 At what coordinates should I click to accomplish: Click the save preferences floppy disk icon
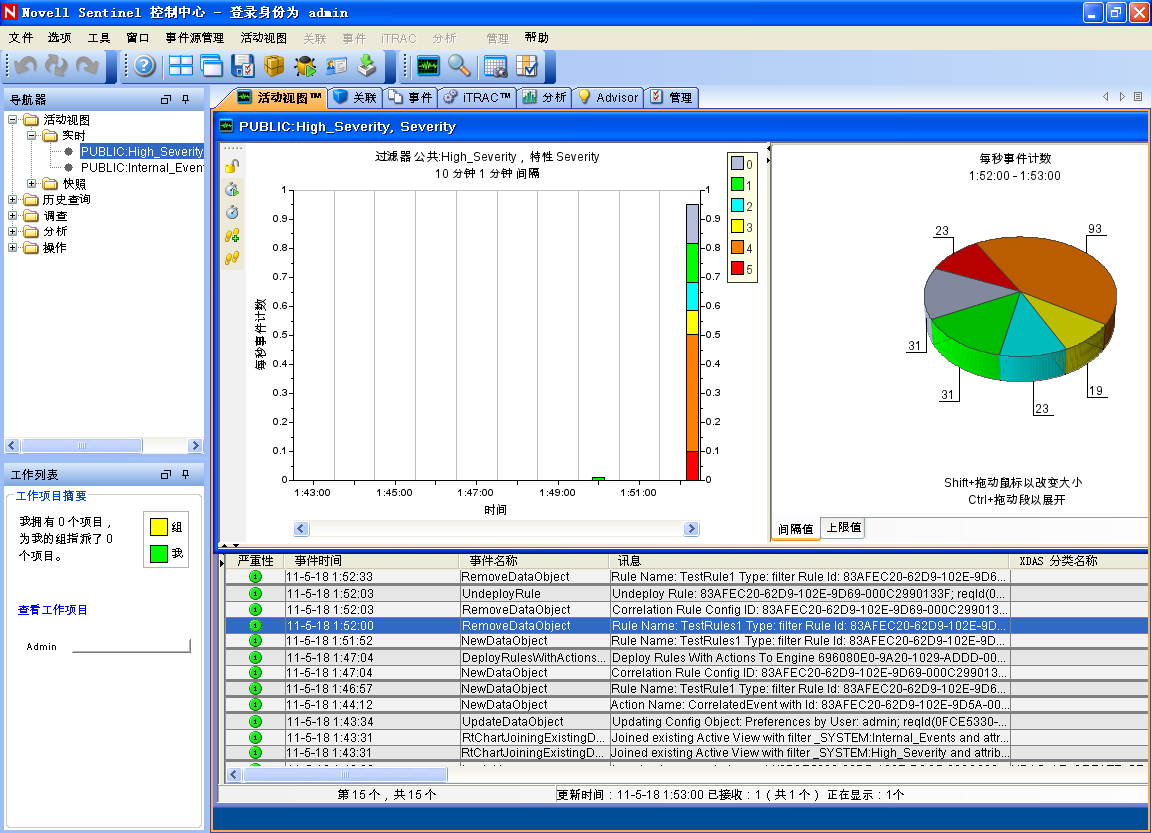click(242, 66)
